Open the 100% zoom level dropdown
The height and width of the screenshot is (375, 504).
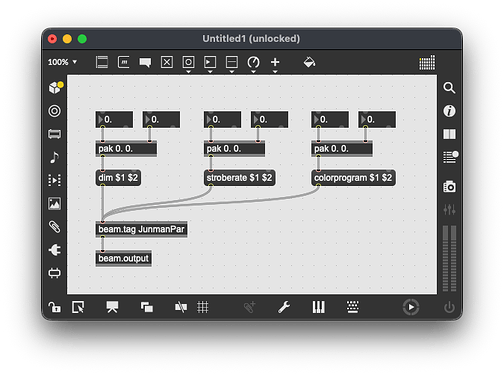[62, 62]
